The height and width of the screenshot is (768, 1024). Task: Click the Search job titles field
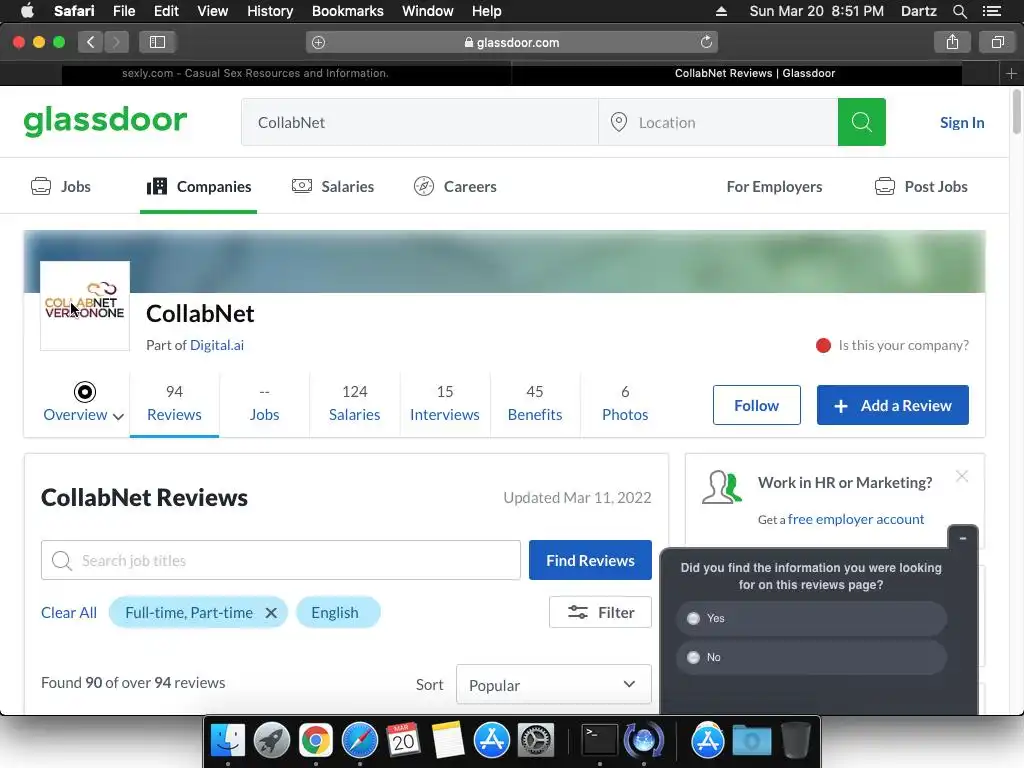pos(281,560)
